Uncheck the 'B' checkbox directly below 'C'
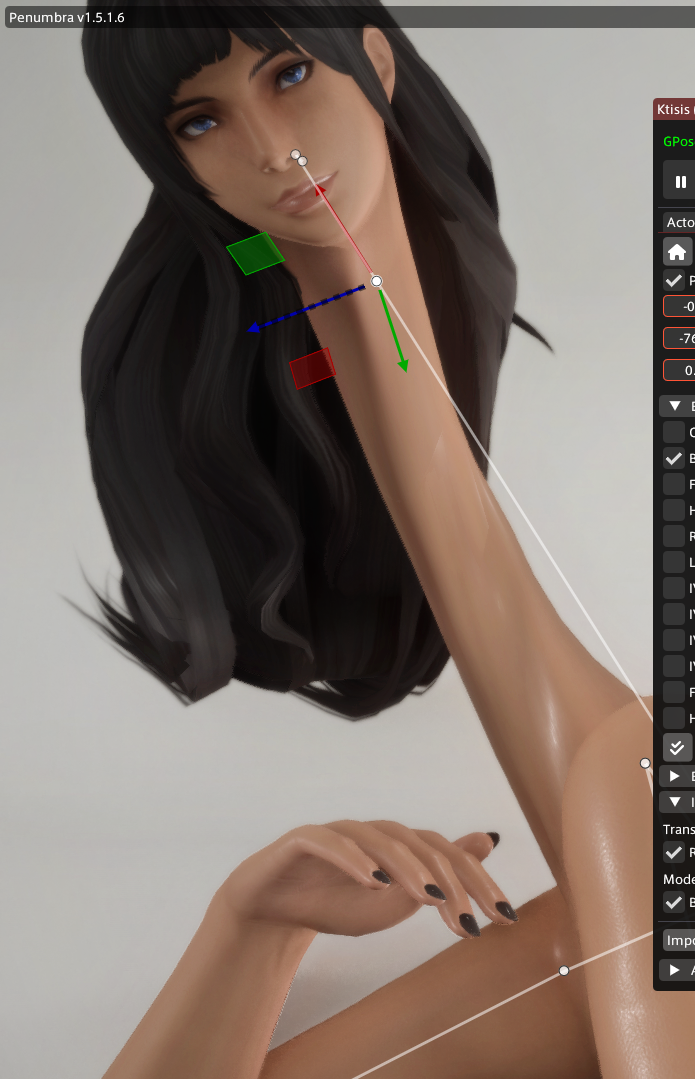This screenshot has width=695, height=1079. click(674, 458)
